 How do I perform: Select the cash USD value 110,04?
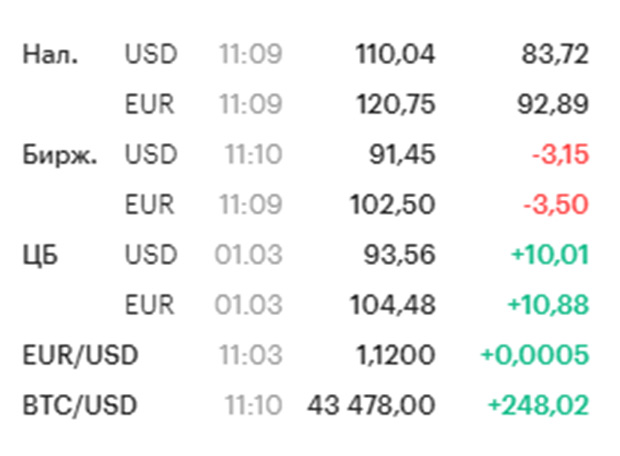395,54
